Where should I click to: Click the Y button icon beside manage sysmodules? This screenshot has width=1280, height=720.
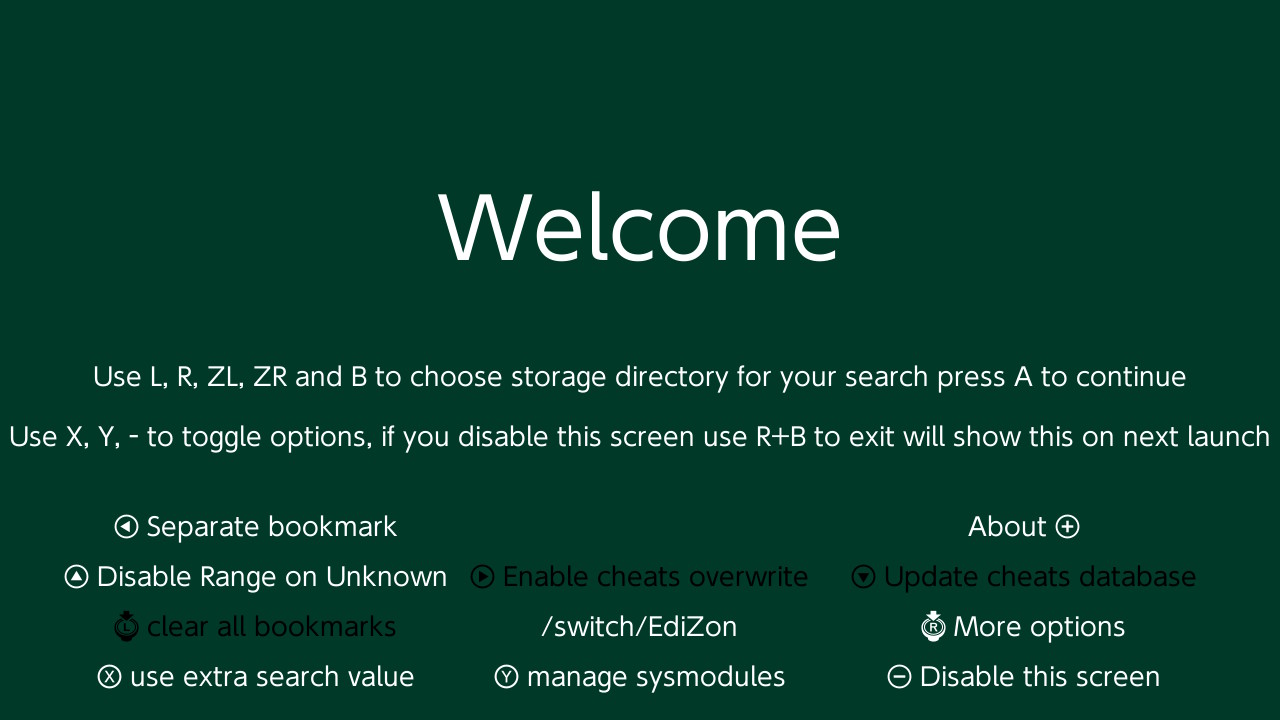506,677
